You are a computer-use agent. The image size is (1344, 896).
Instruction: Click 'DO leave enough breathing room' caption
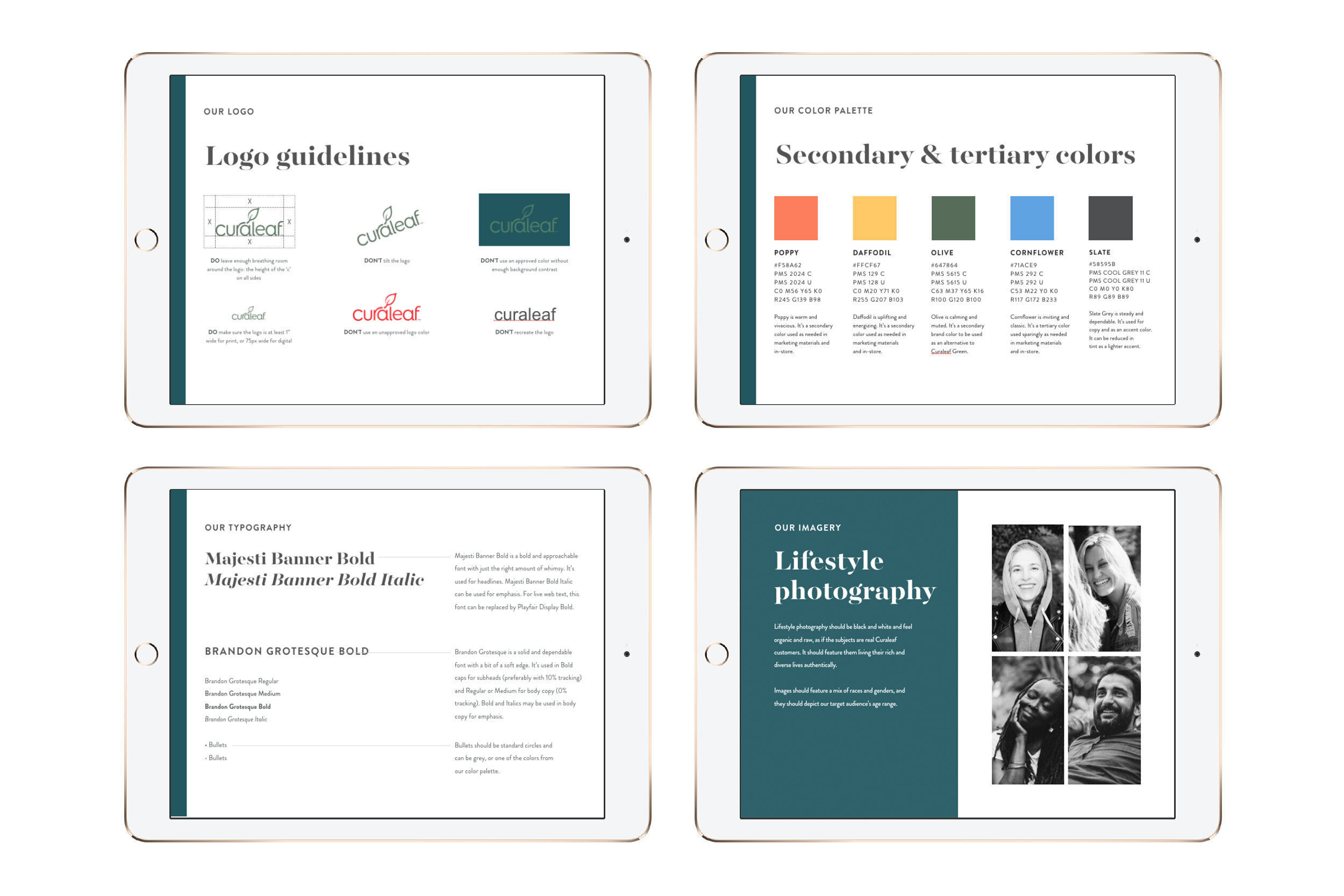point(248,269)
